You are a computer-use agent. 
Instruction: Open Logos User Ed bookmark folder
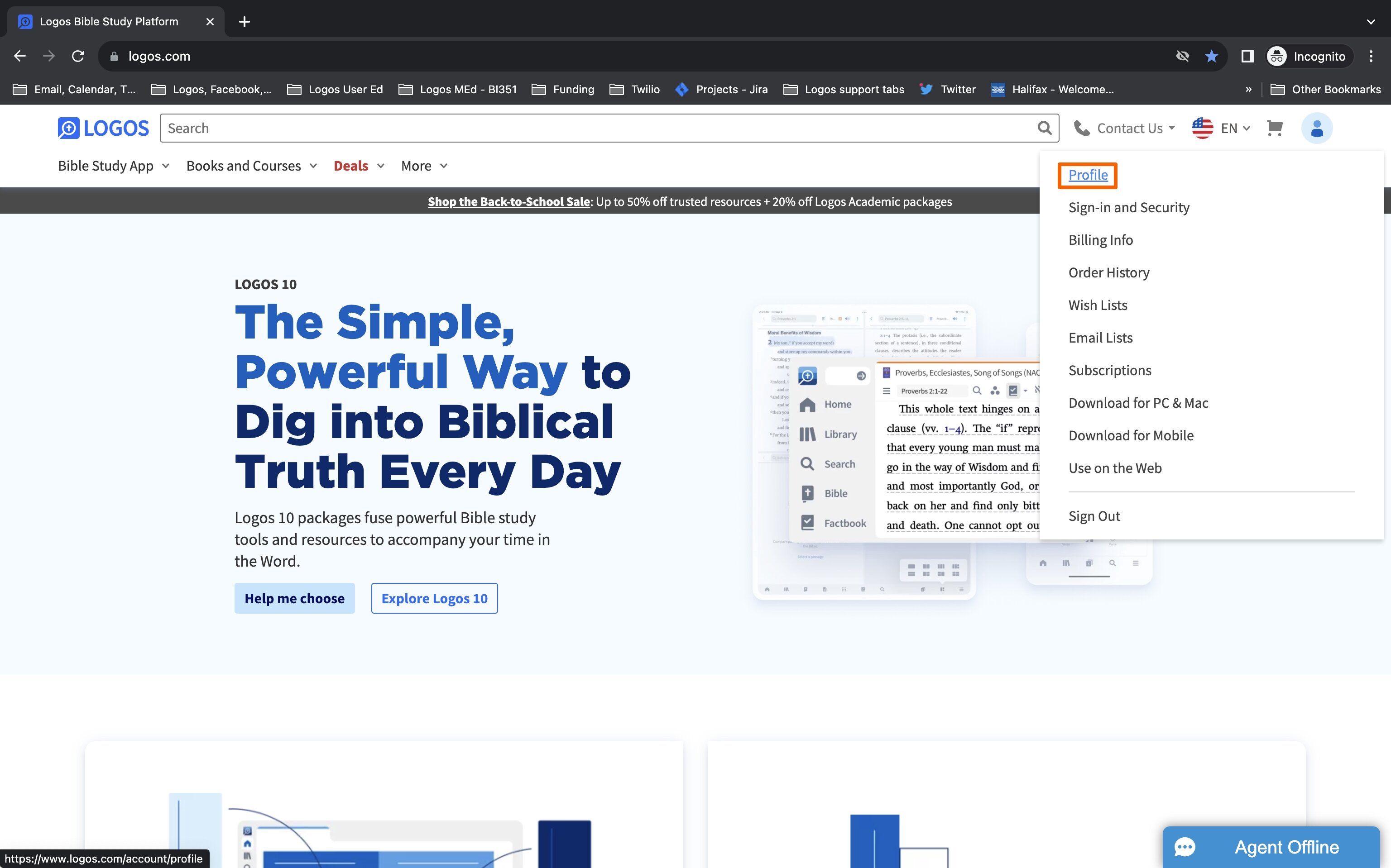point(335,89)
